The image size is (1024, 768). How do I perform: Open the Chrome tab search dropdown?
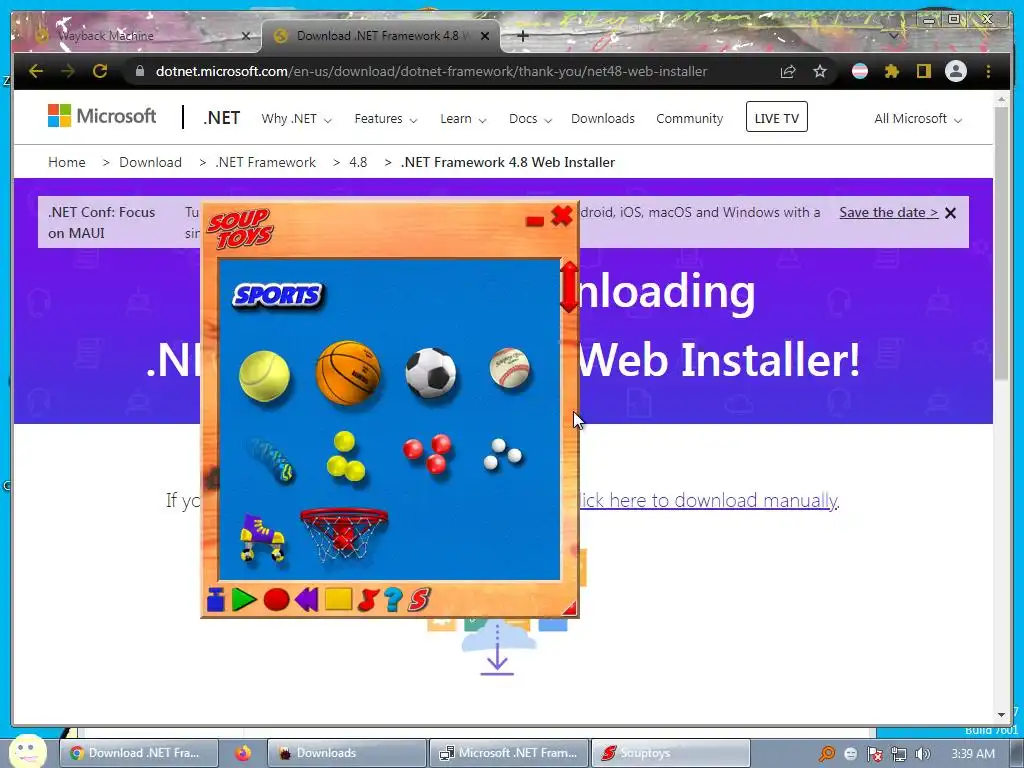pos(893,36)
